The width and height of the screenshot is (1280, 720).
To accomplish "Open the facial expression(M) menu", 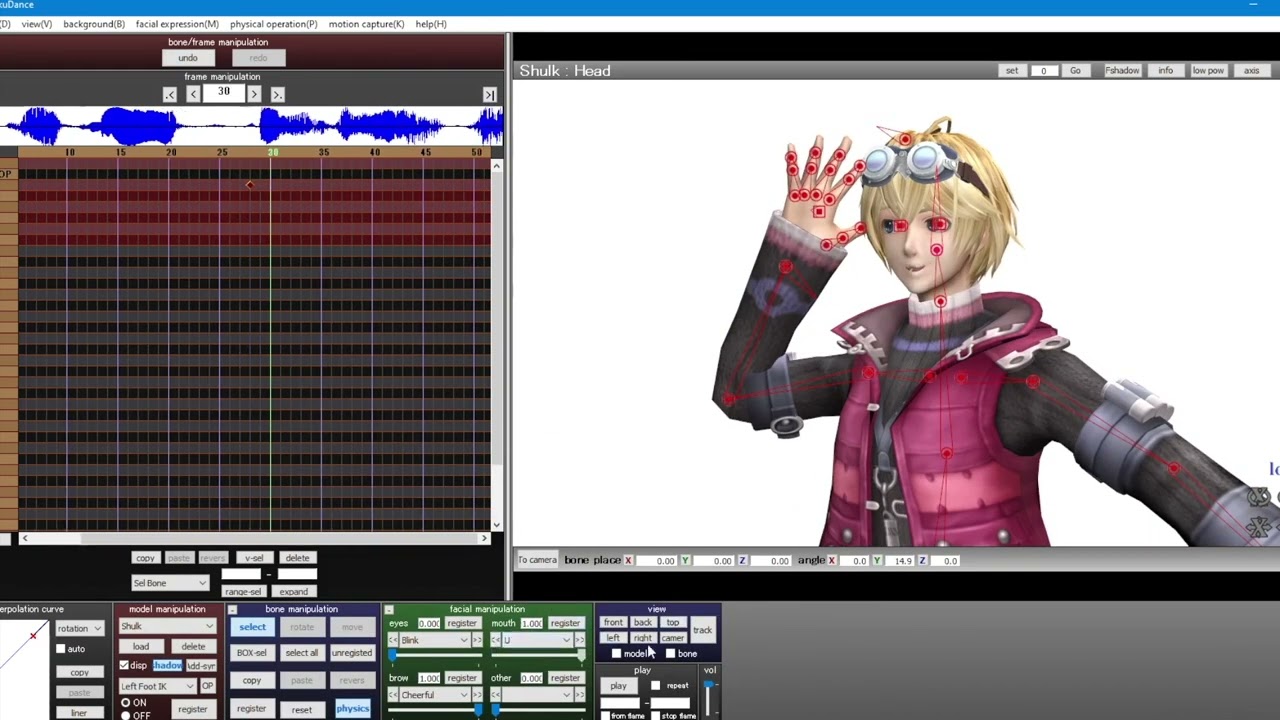I will [177, 24].
